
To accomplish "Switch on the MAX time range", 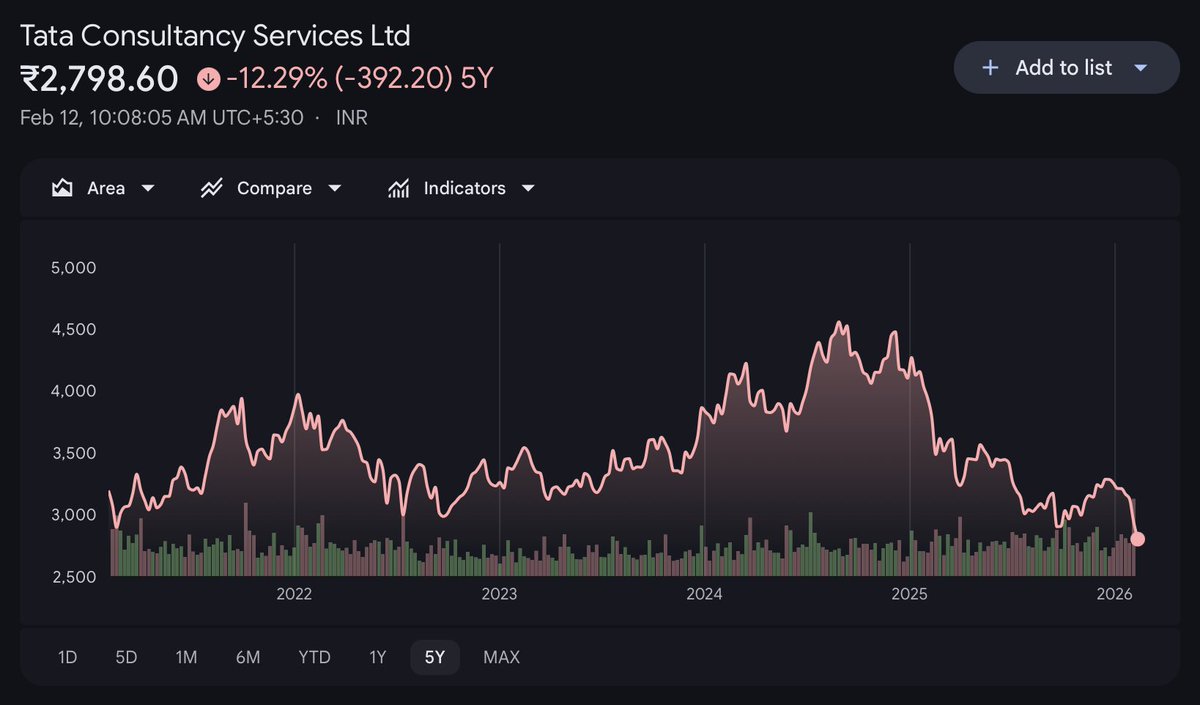I will 501,657.
